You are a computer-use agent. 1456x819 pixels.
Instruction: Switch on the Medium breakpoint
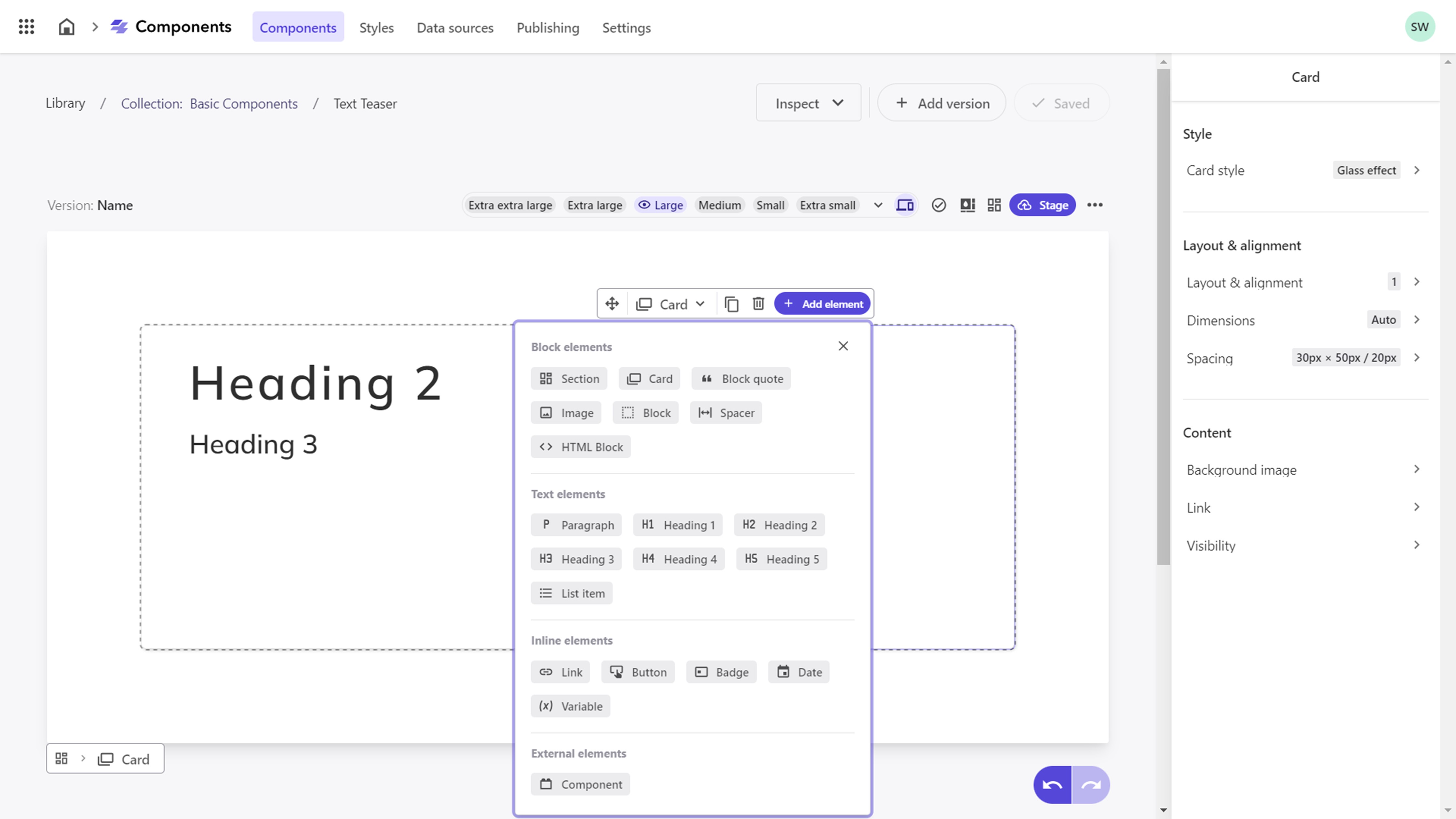(720, 205)
